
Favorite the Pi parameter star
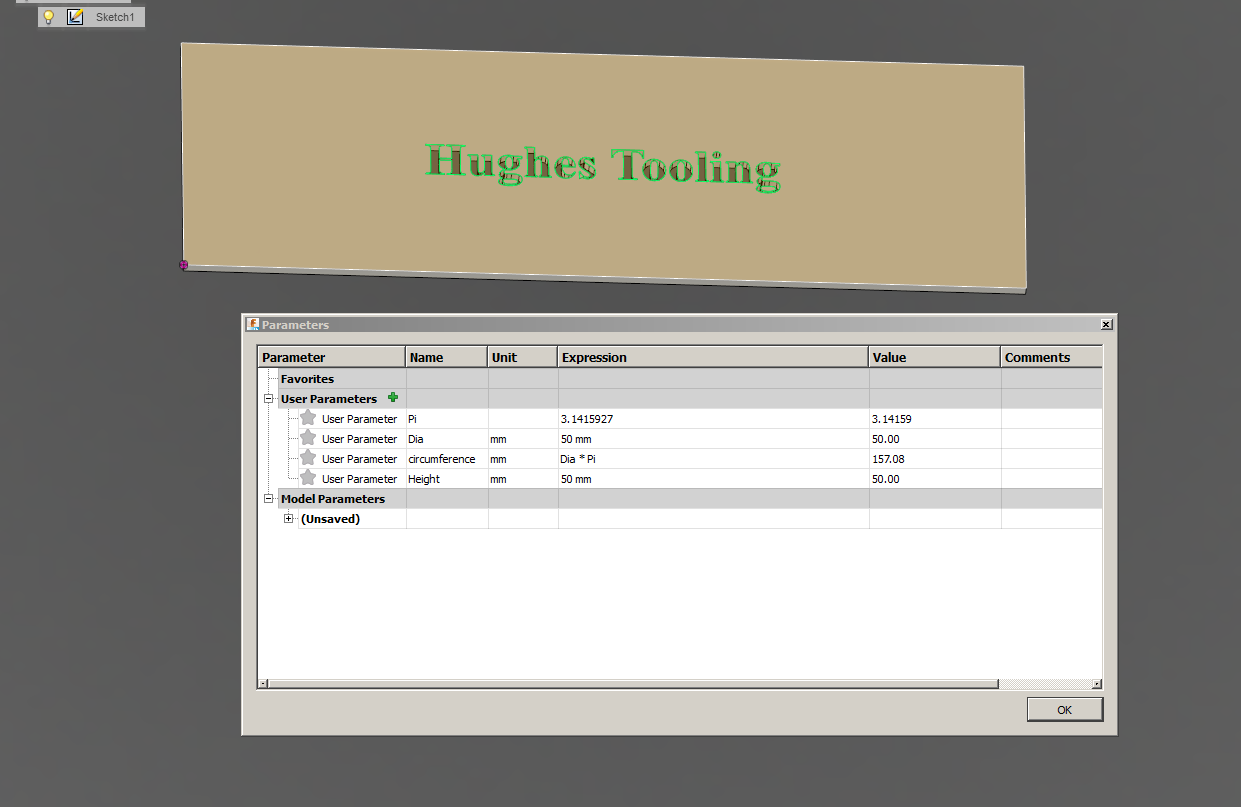click(308, 418)
